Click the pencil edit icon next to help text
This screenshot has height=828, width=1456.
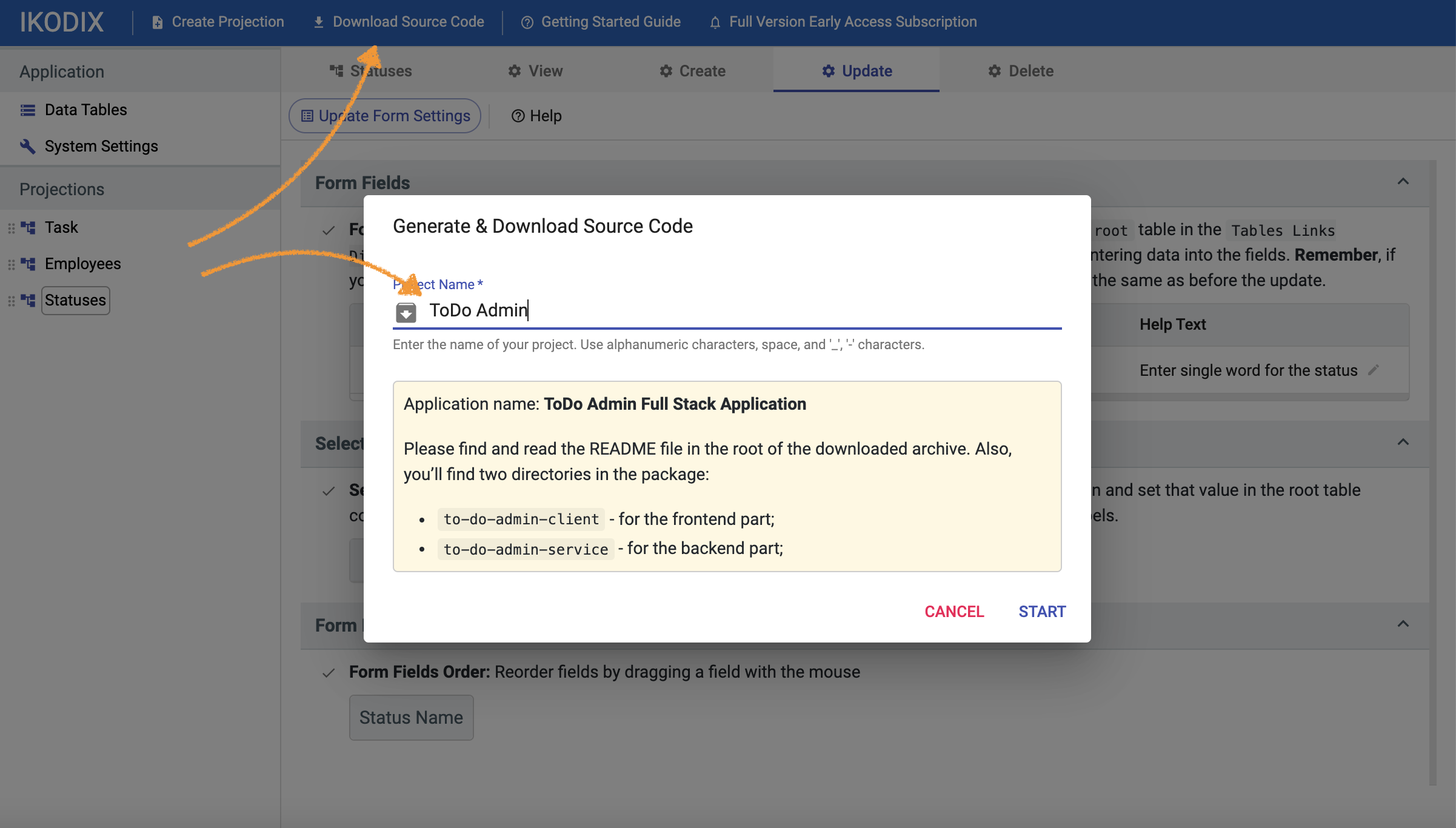point(1374,370)
